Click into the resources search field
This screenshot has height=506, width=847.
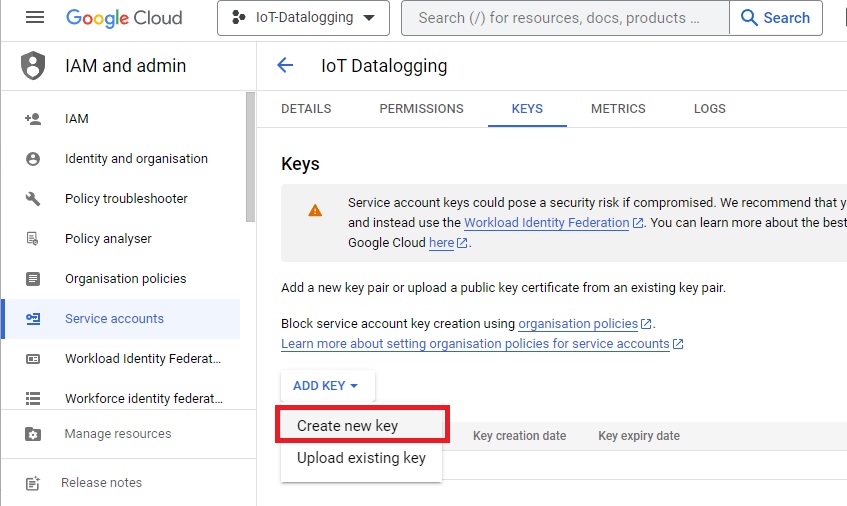pyautogui.click(x=565, y=18)
